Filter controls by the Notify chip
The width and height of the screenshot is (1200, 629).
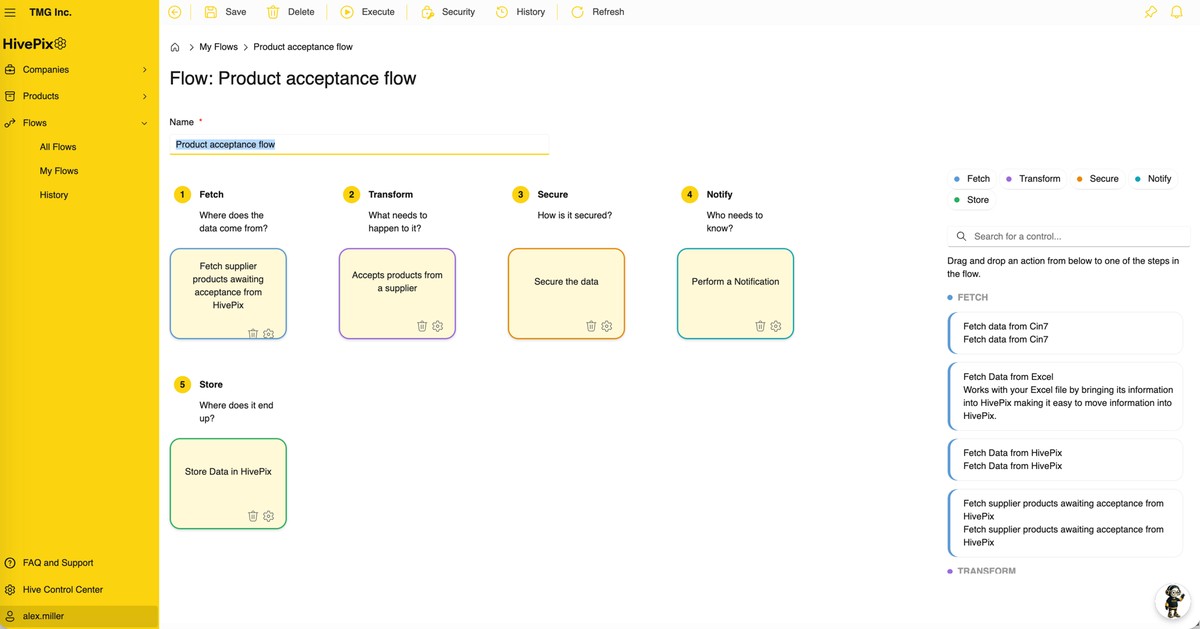[1152, 179]
